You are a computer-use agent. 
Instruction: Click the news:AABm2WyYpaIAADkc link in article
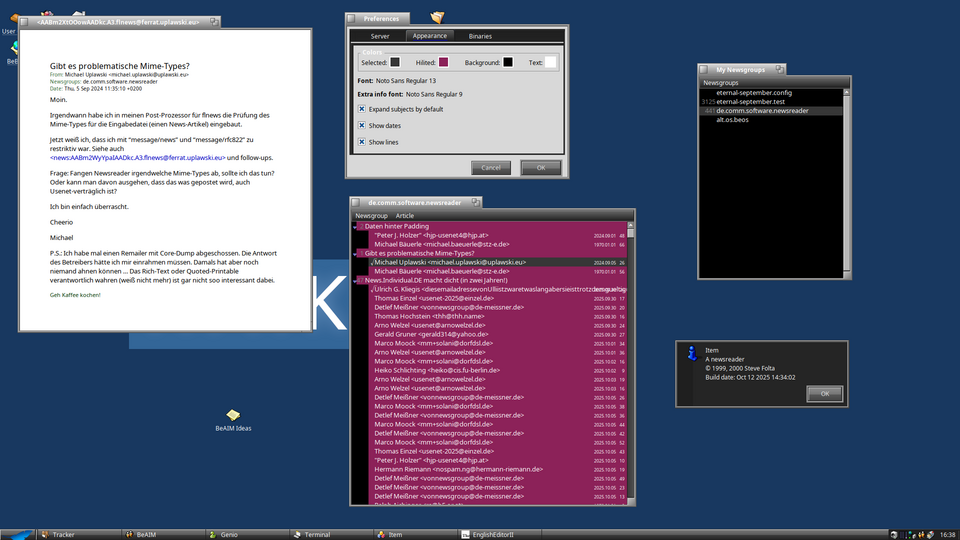pyautogui.click(x=137, y=158)
